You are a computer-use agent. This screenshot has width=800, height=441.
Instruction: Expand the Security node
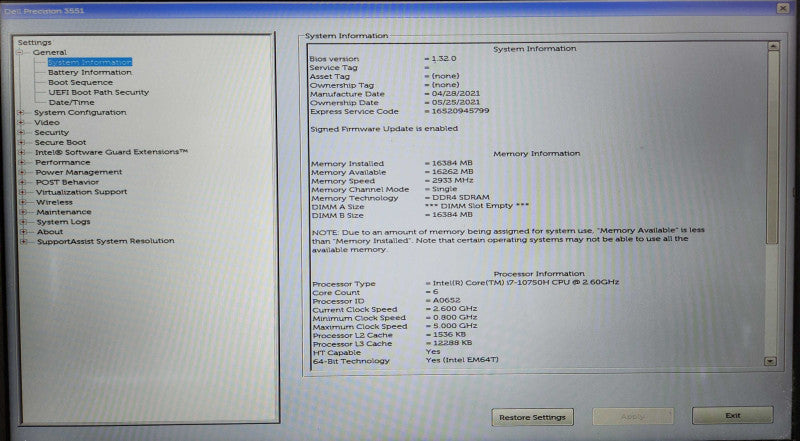pos(21,132)
